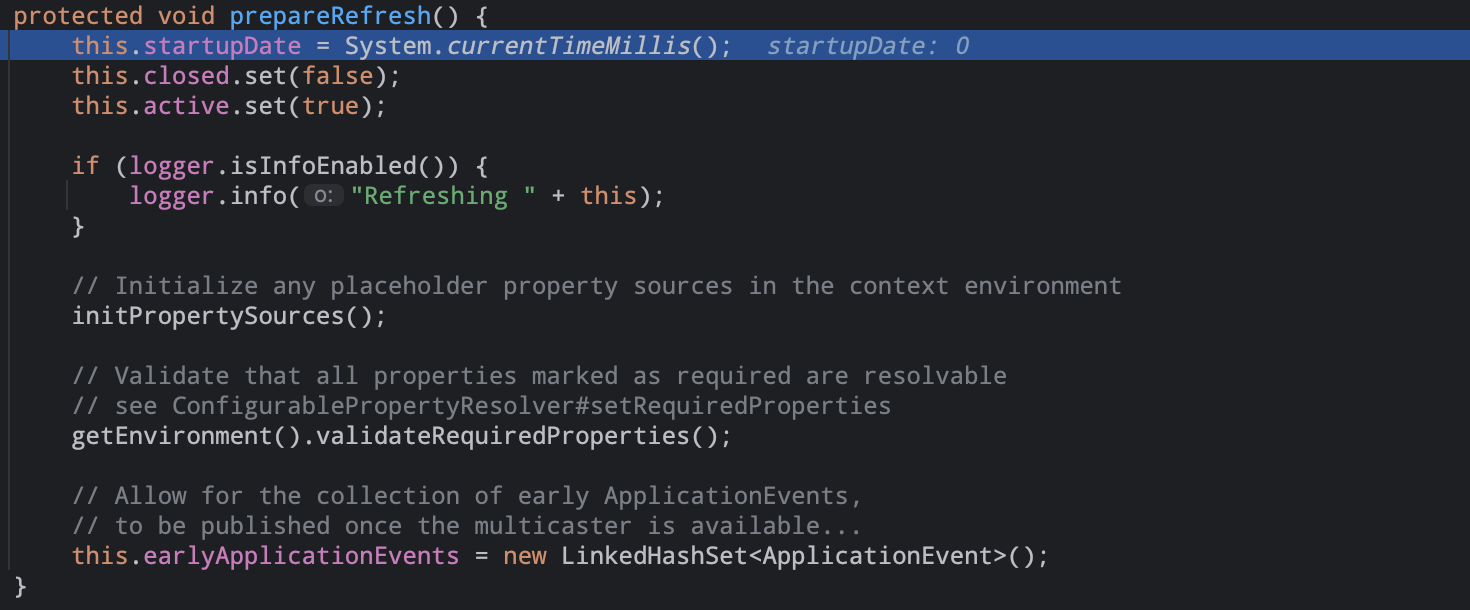Click the earlyApplicationEvents field
Screen dimensions: 1470x610
(x=301, y=556)
